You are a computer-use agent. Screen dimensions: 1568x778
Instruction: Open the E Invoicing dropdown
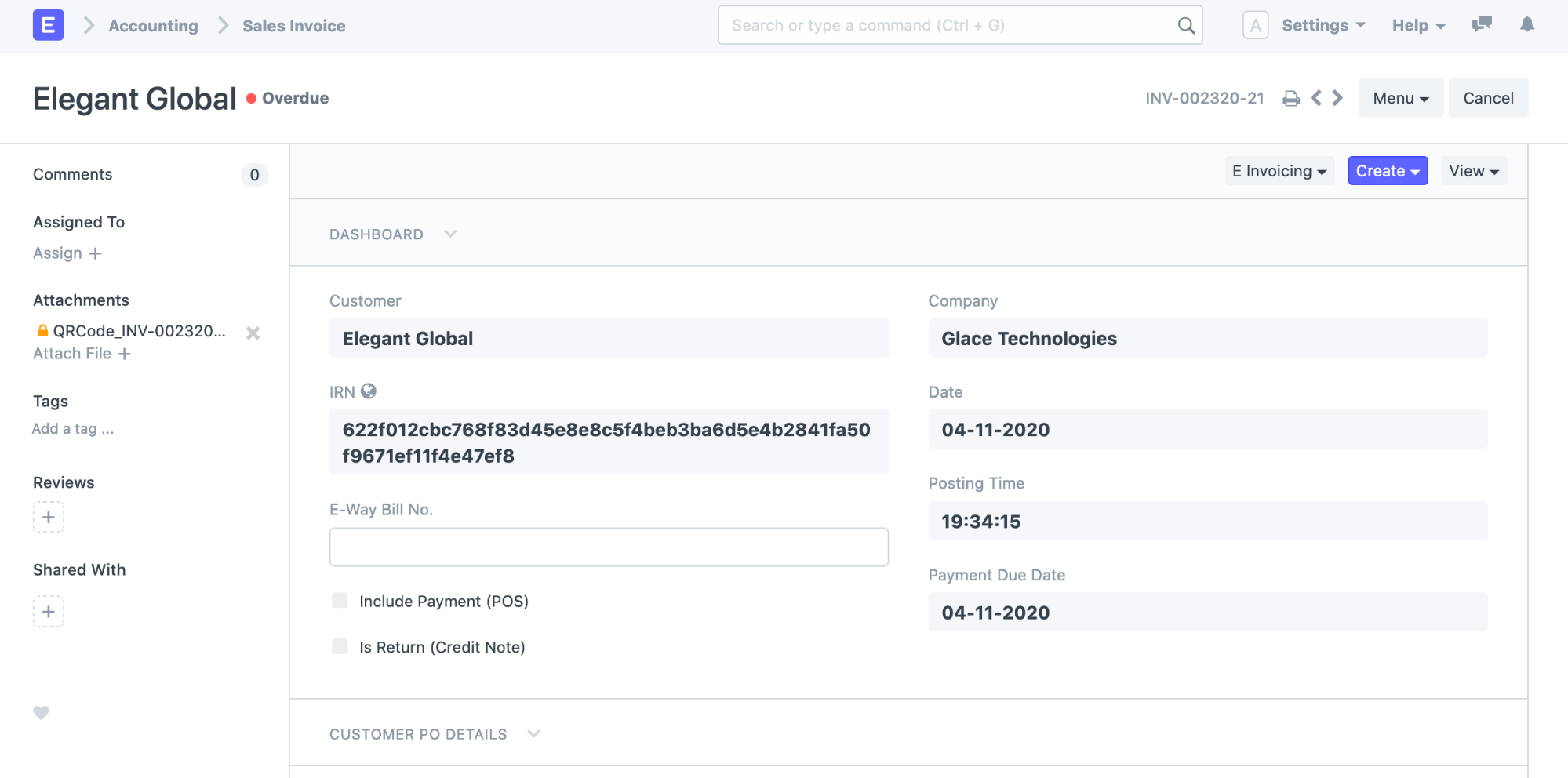[1279, 171]
